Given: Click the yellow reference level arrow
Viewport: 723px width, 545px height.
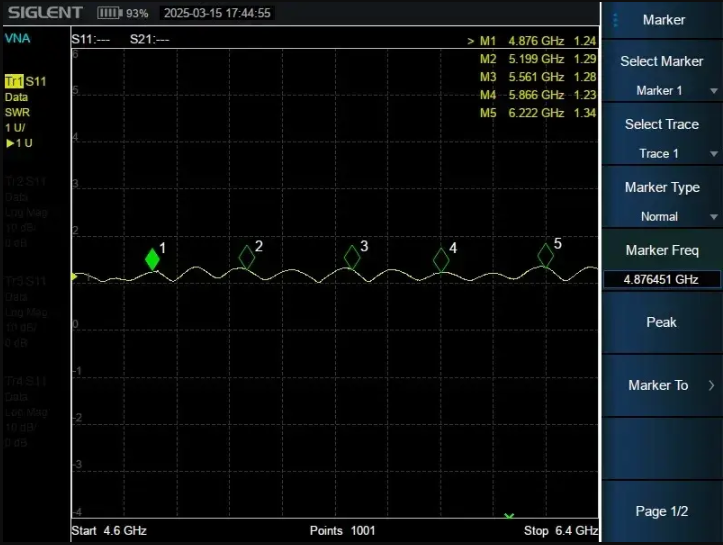Looking at the screenshot, I should (x=74, y=276).
